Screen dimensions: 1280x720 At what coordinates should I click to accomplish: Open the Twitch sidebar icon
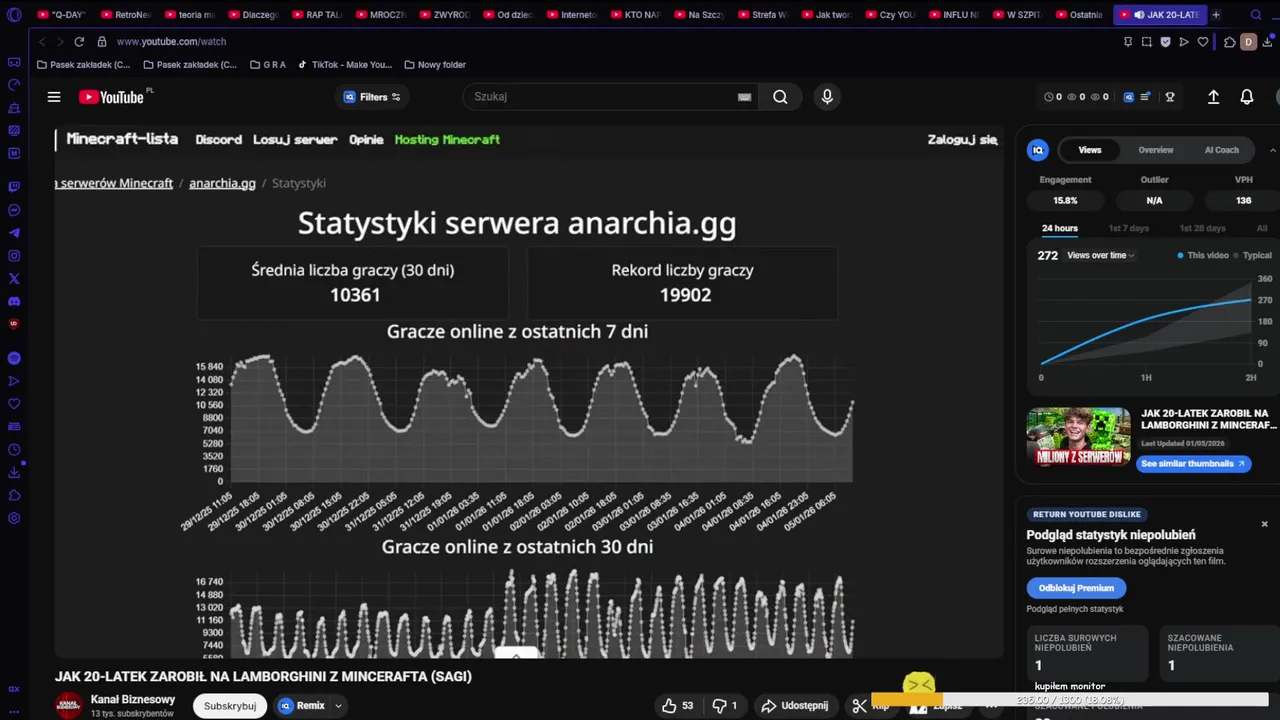[14, 187]
